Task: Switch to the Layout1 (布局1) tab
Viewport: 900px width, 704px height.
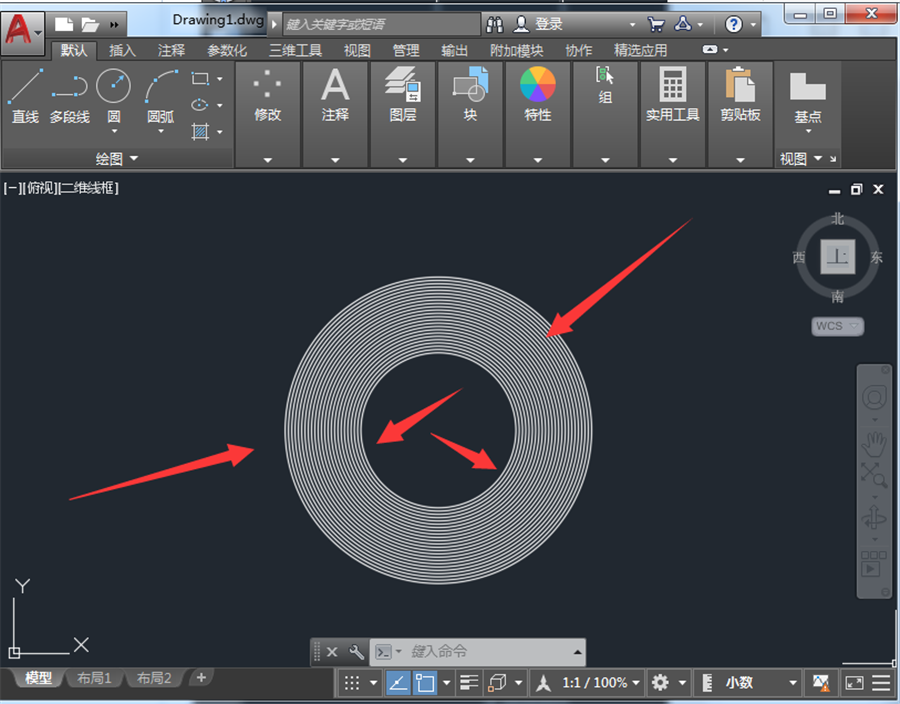Action: click(x=94, y=678)
